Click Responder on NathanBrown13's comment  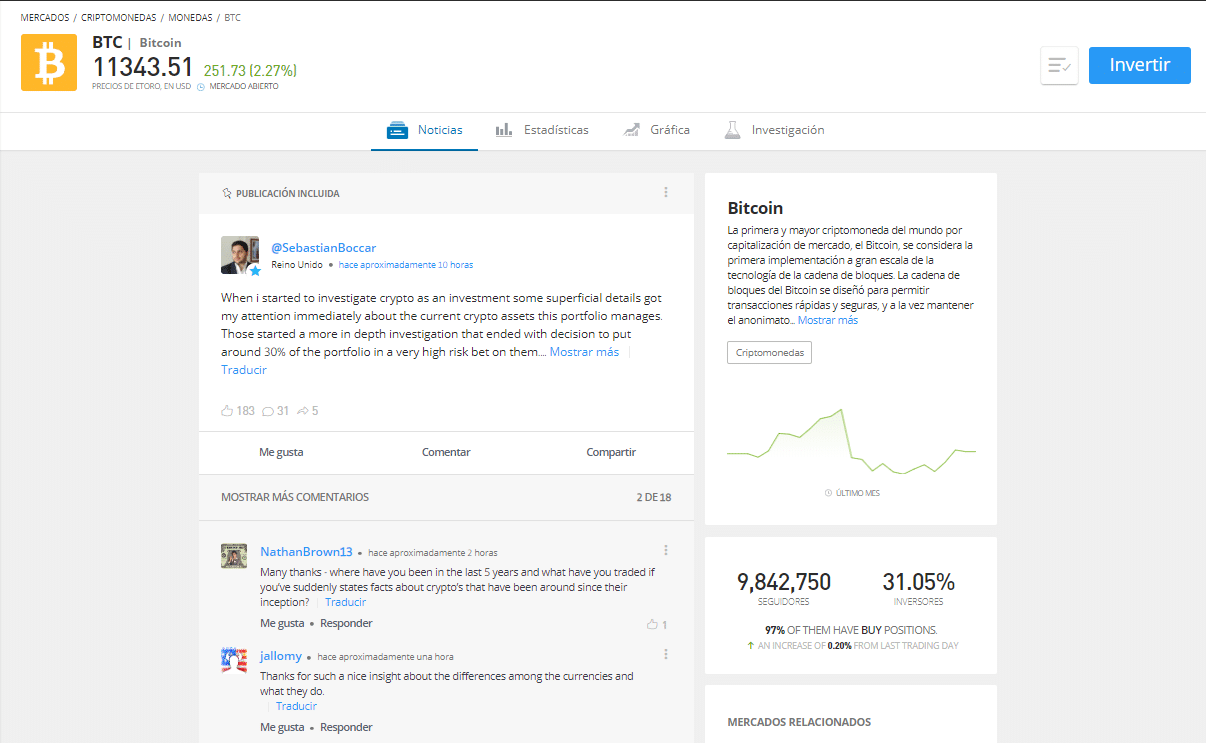(x=346, y=623)
